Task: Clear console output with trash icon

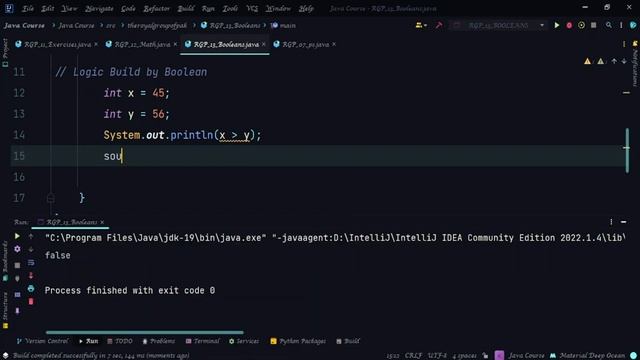Action: coord(31,302)
